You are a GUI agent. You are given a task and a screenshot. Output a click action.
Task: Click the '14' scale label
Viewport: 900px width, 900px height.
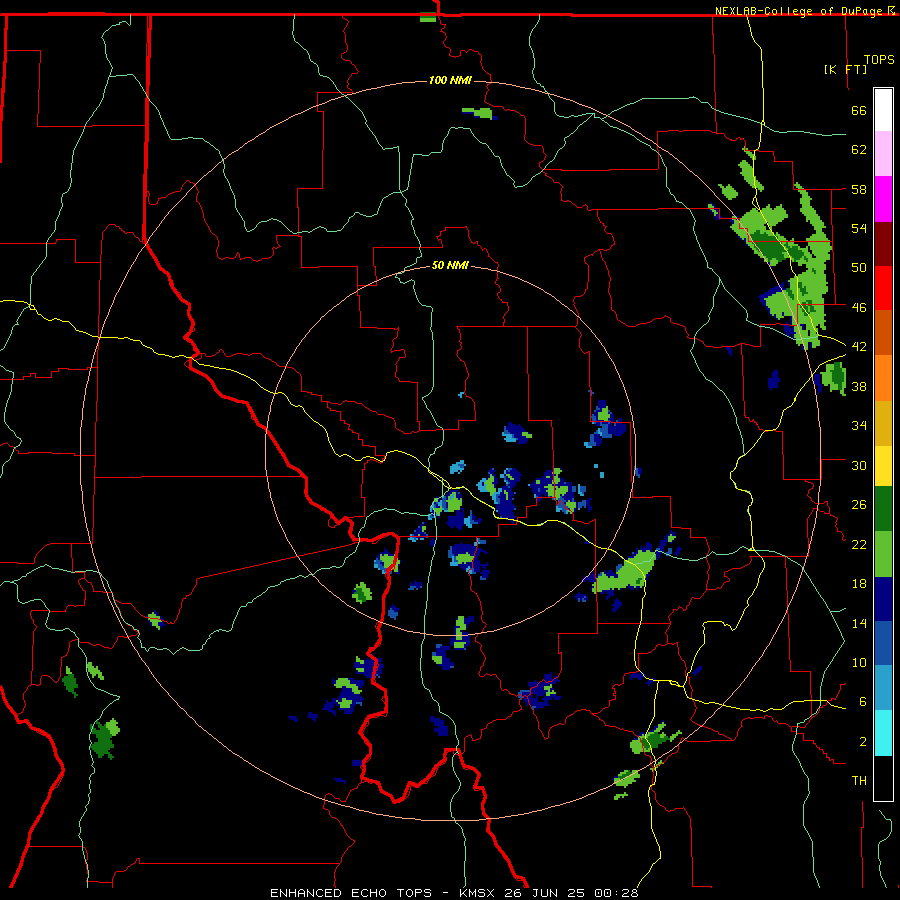click(x=859, y=623)
